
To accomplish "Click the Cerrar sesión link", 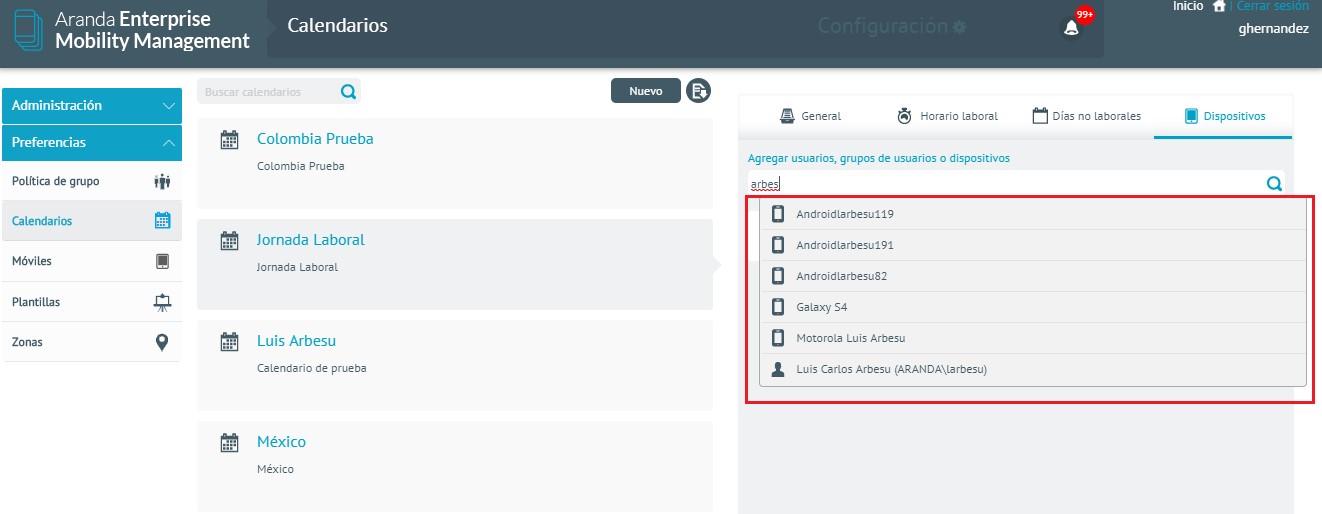I will (1272, 6).
